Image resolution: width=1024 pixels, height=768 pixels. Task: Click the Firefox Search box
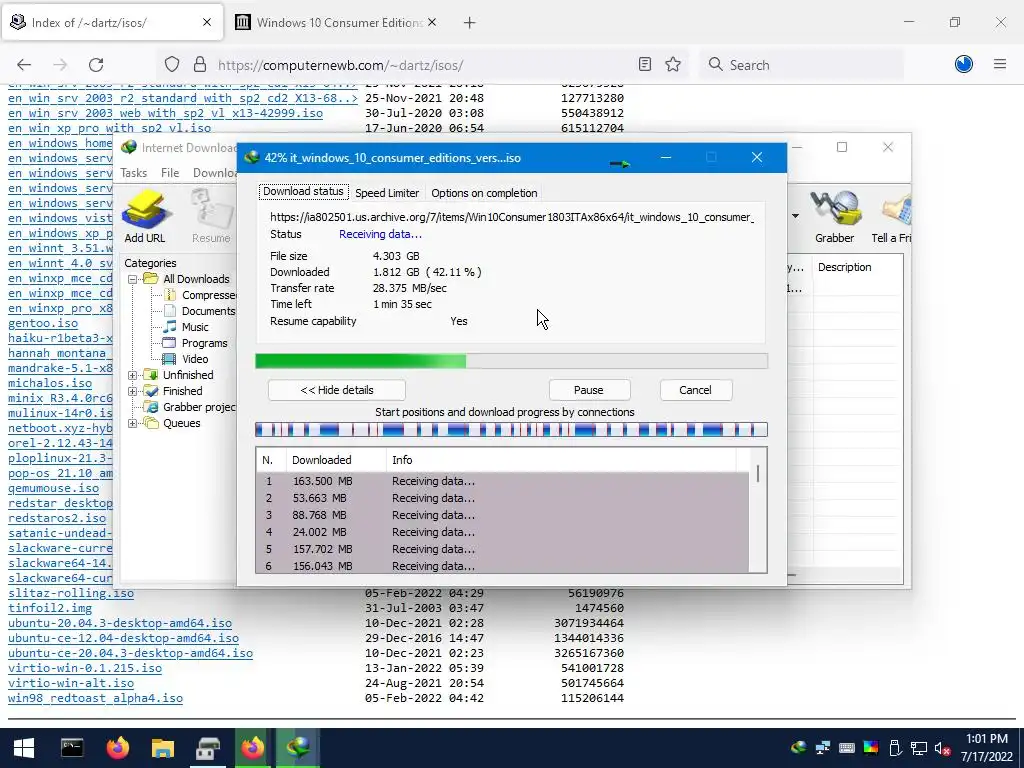tap(802, 65)
